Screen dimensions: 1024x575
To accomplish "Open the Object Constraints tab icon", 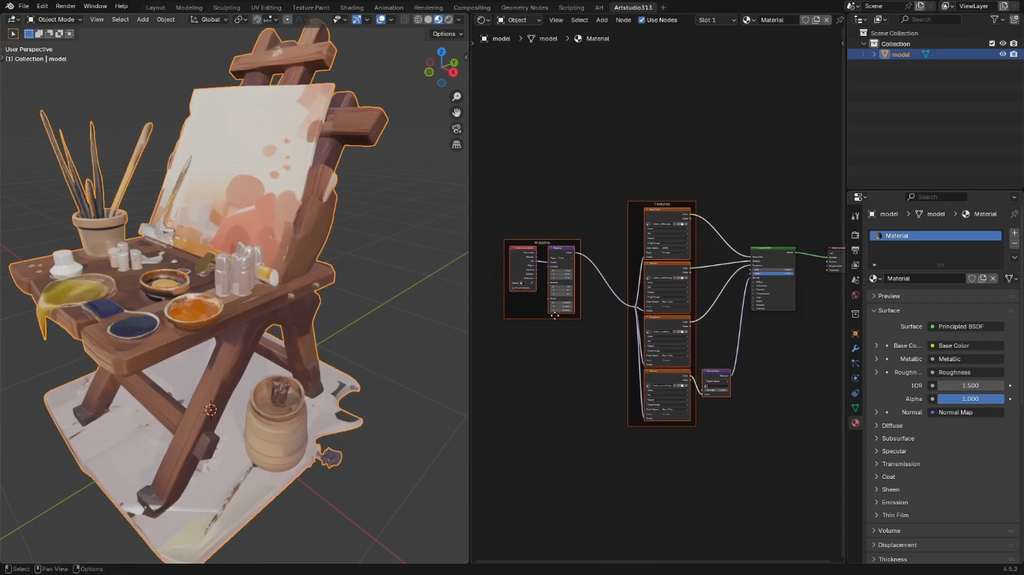I will click(856, 393).
